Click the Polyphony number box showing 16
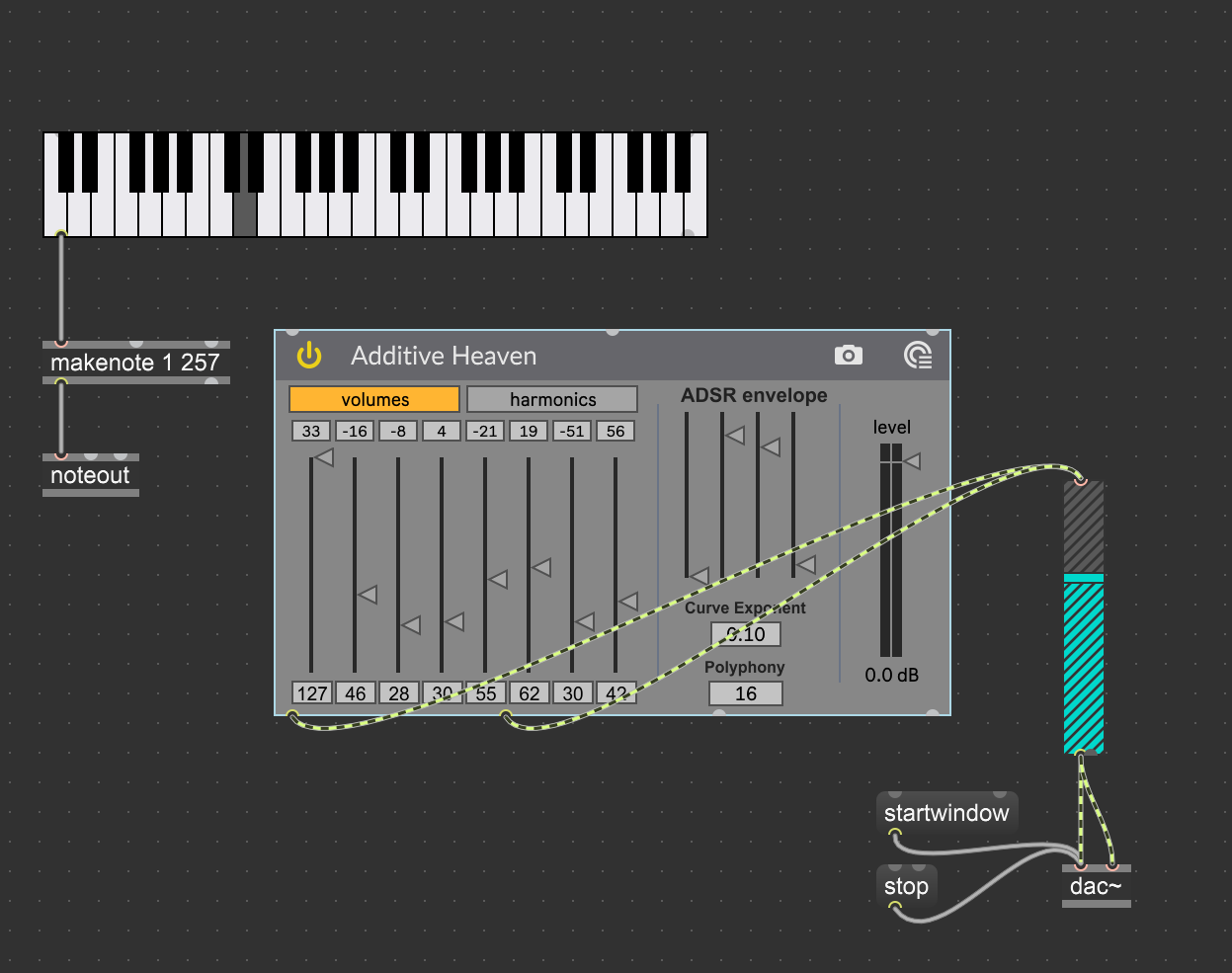Image resolution: width=1232 pixels, height=973 pixels. tap(745, 693)
